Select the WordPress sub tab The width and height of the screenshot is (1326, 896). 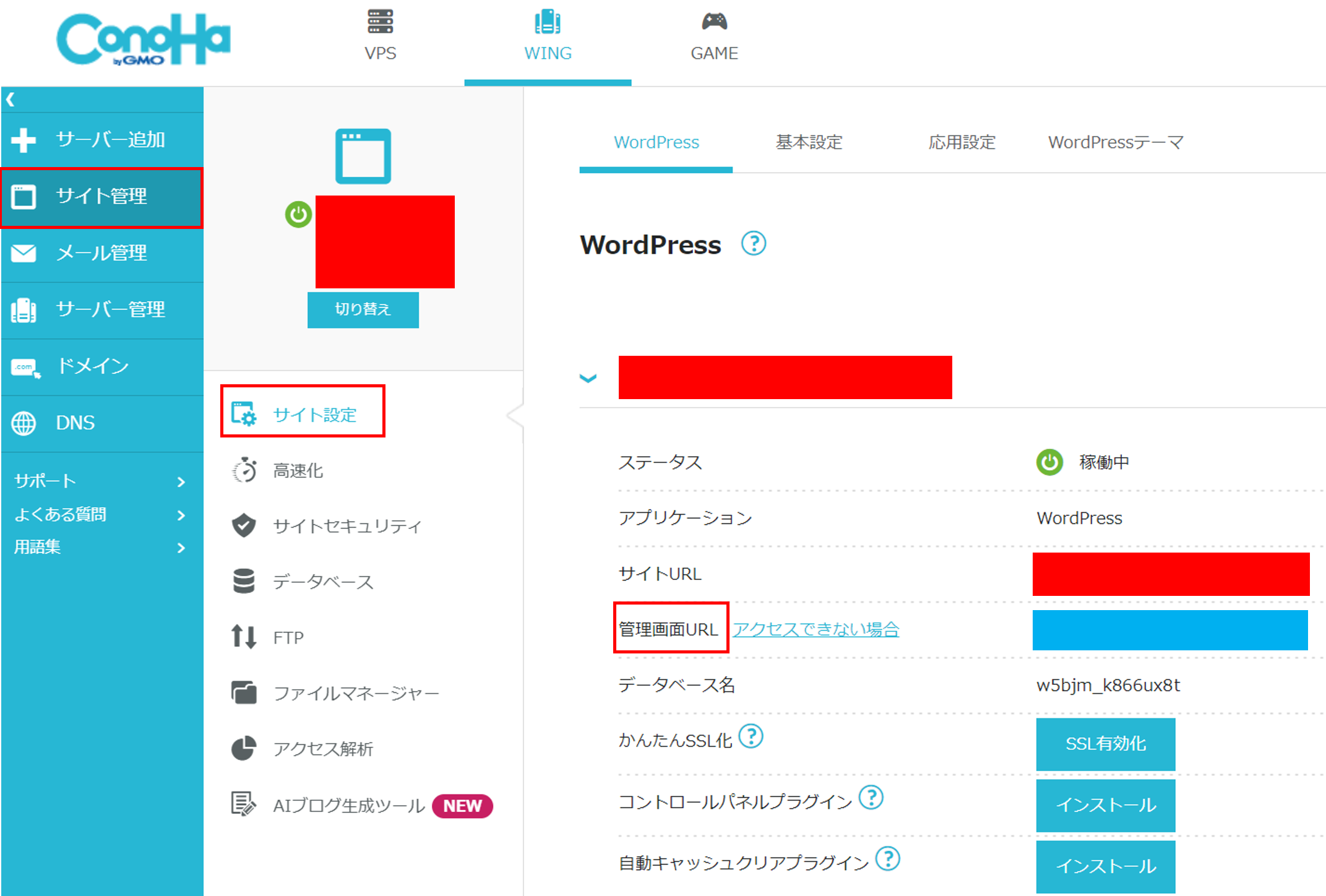(x=656, y=142)
